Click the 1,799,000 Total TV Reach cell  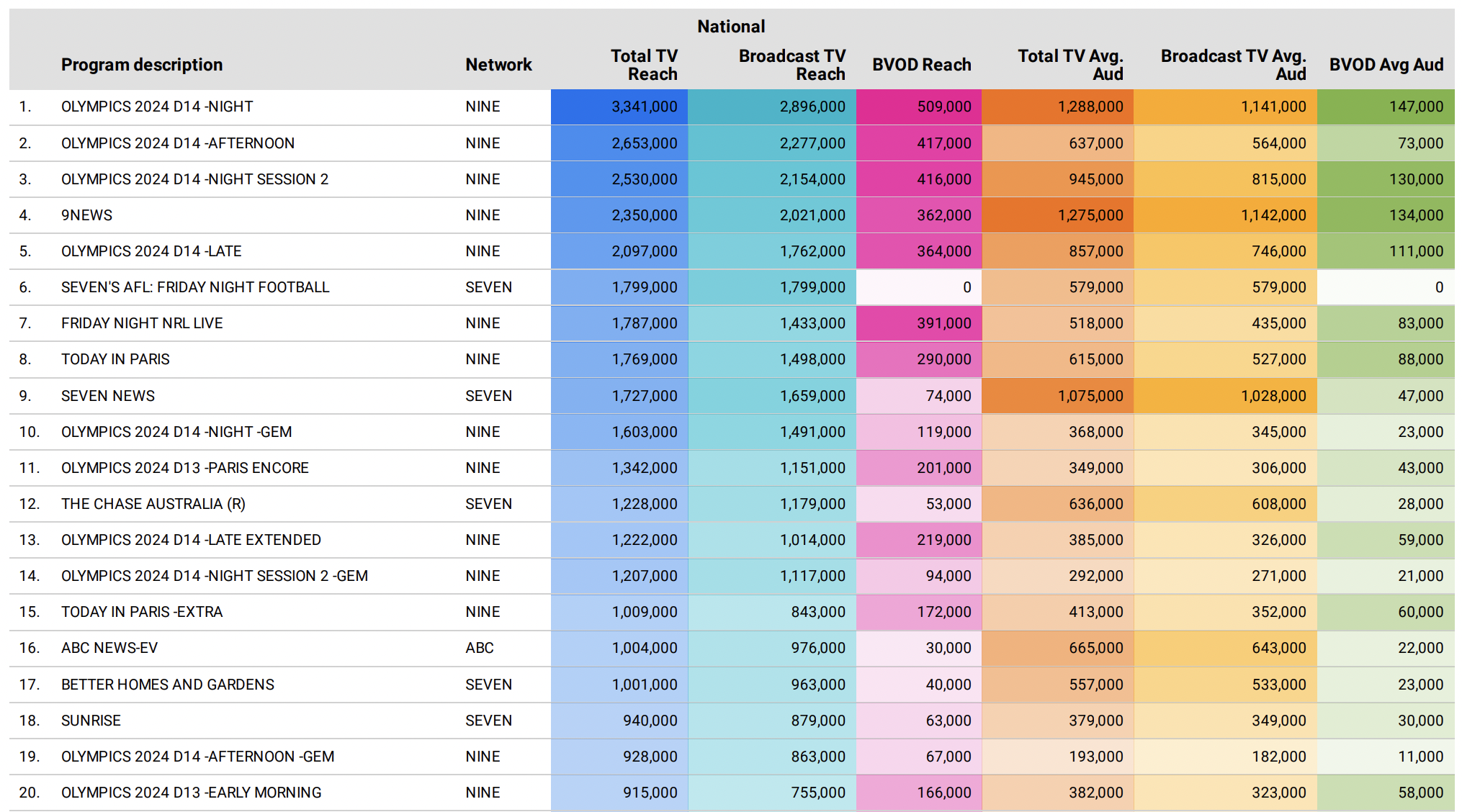(619, 287)
